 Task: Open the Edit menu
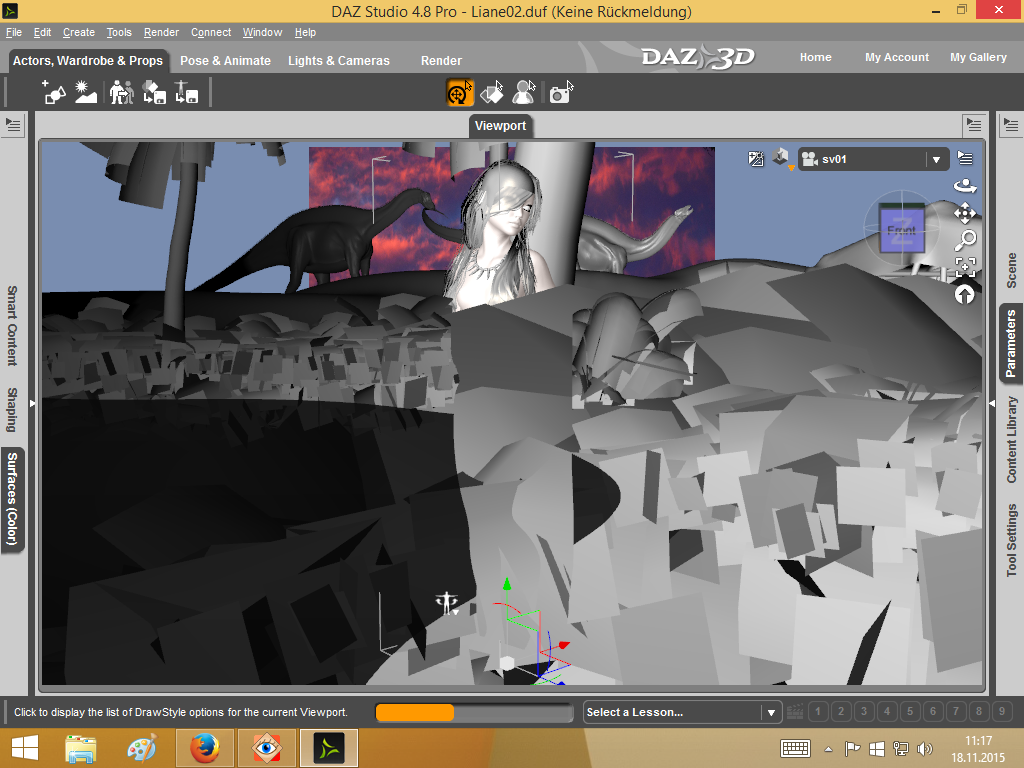point(42,32)
